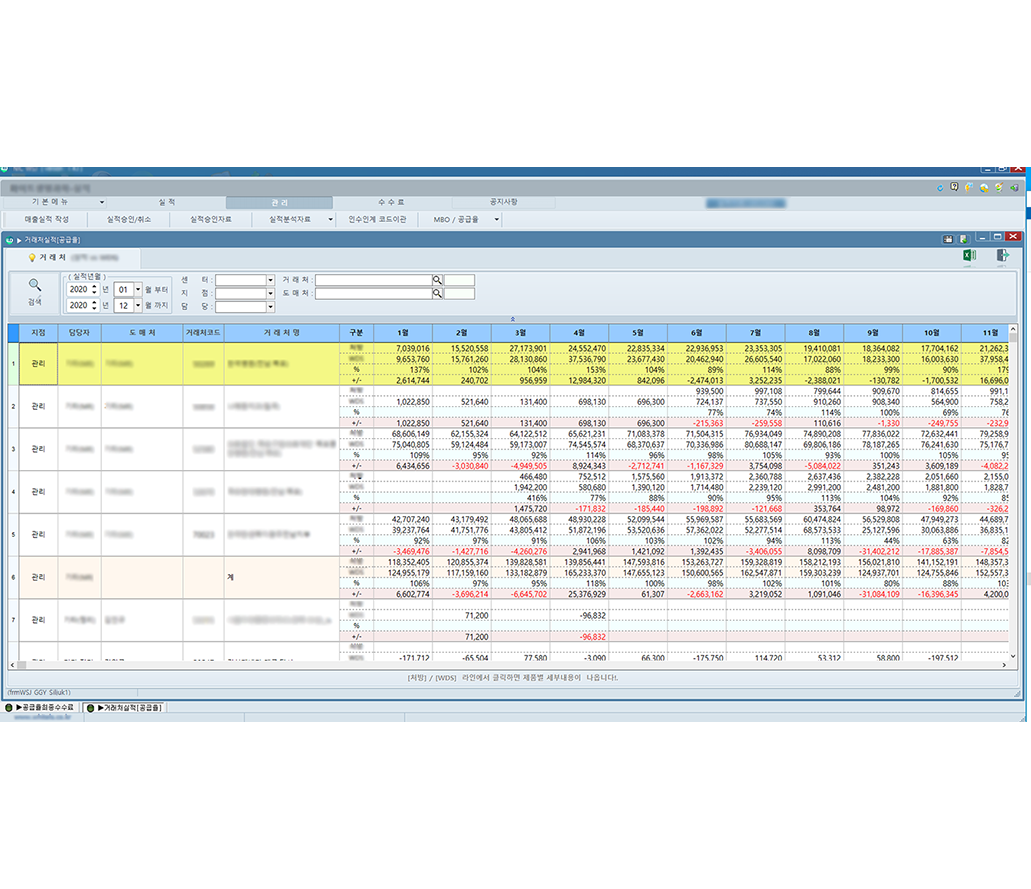The image size is (1031, 889).
Task: Open the 실적 menu tab
Action: [167, 202]
